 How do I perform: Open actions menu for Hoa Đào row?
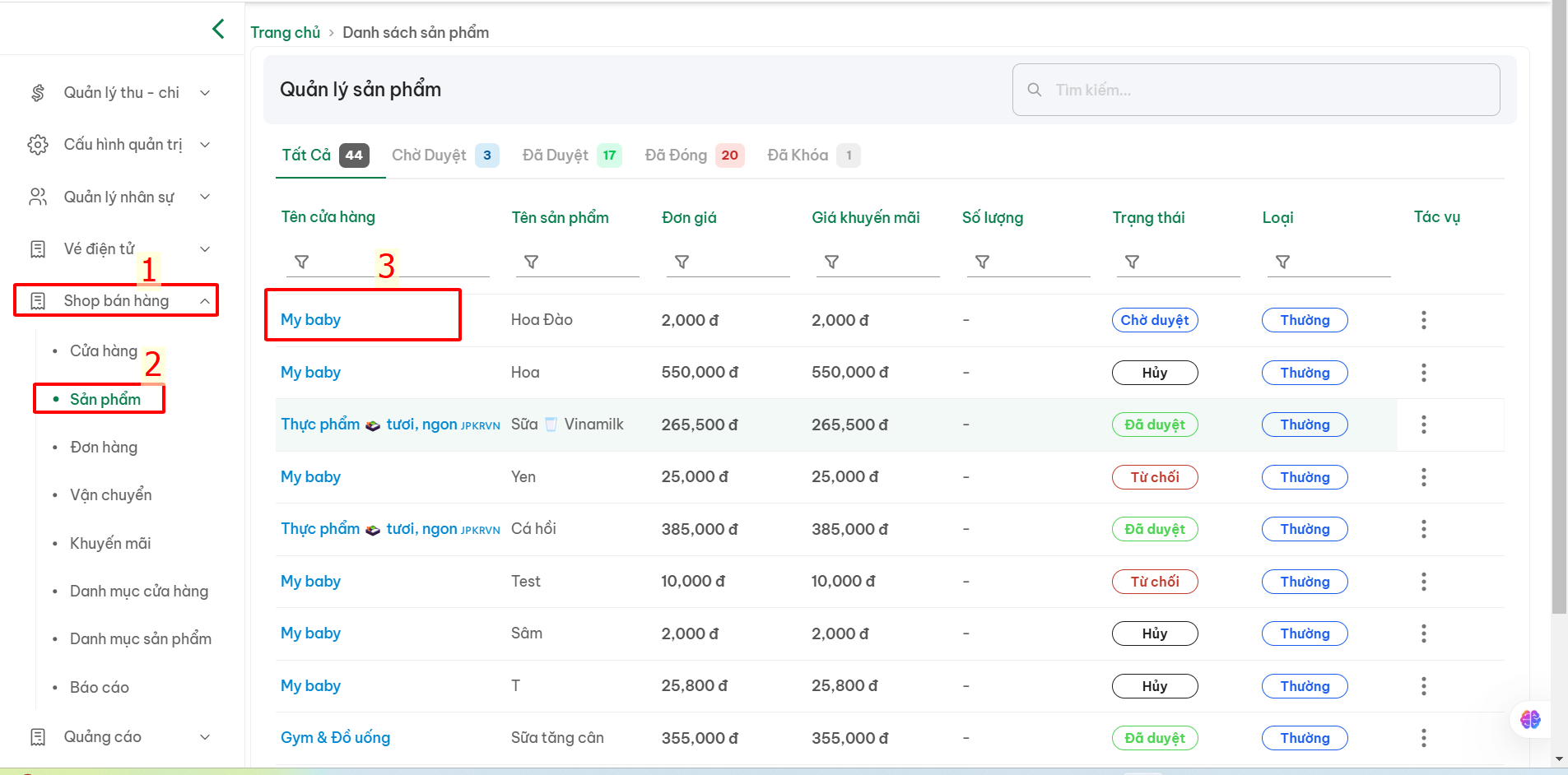tap(1424, 320)
